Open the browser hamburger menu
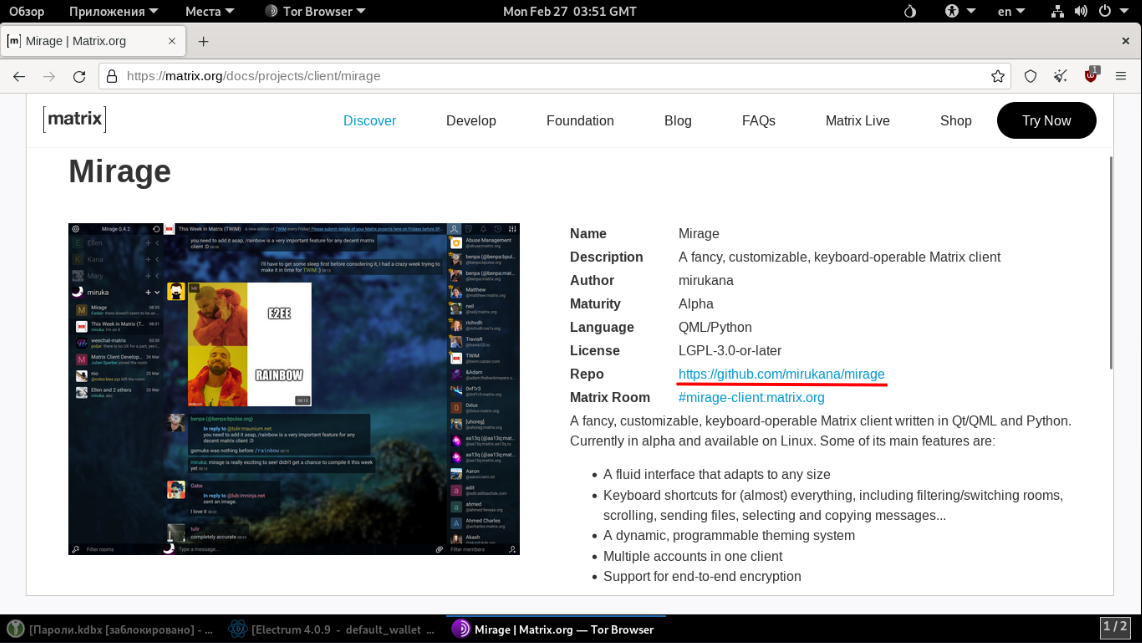 [1122, 76]
